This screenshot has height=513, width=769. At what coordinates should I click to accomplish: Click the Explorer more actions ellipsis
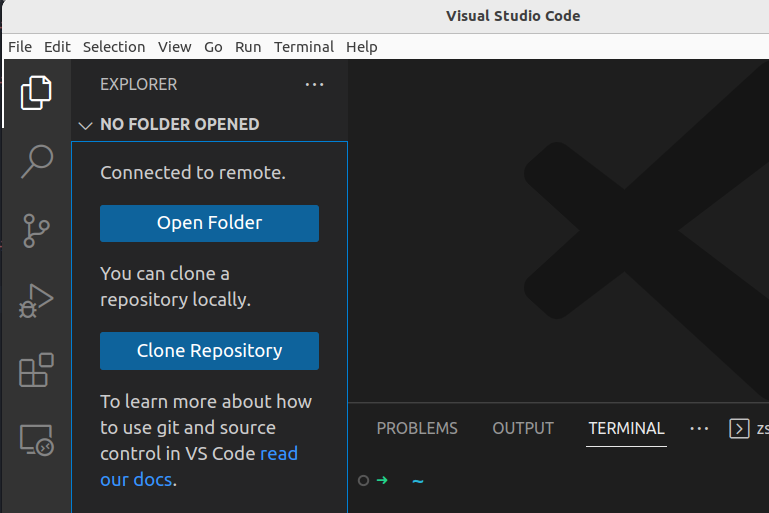[315, 85]
